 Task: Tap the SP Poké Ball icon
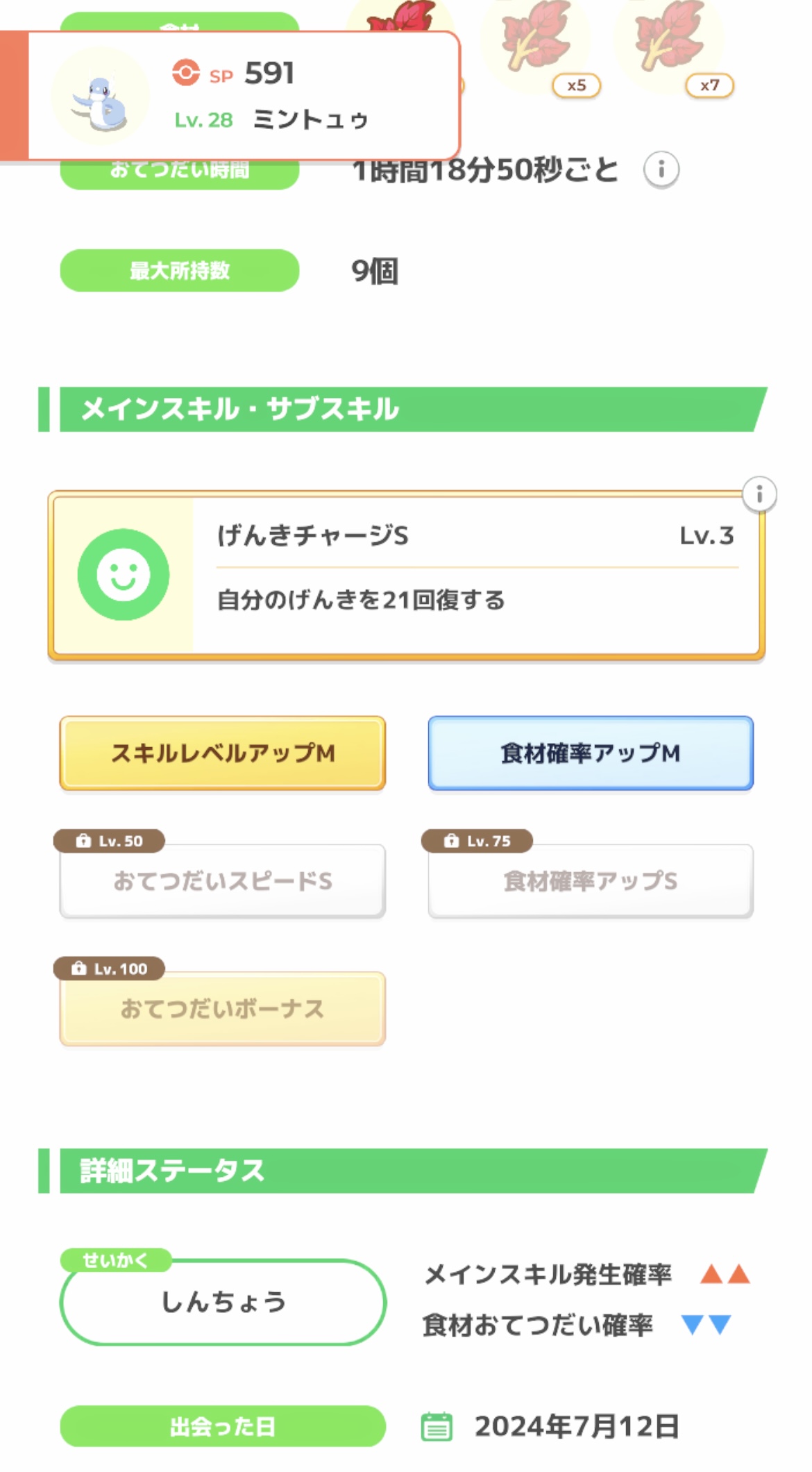click(186, 73)
